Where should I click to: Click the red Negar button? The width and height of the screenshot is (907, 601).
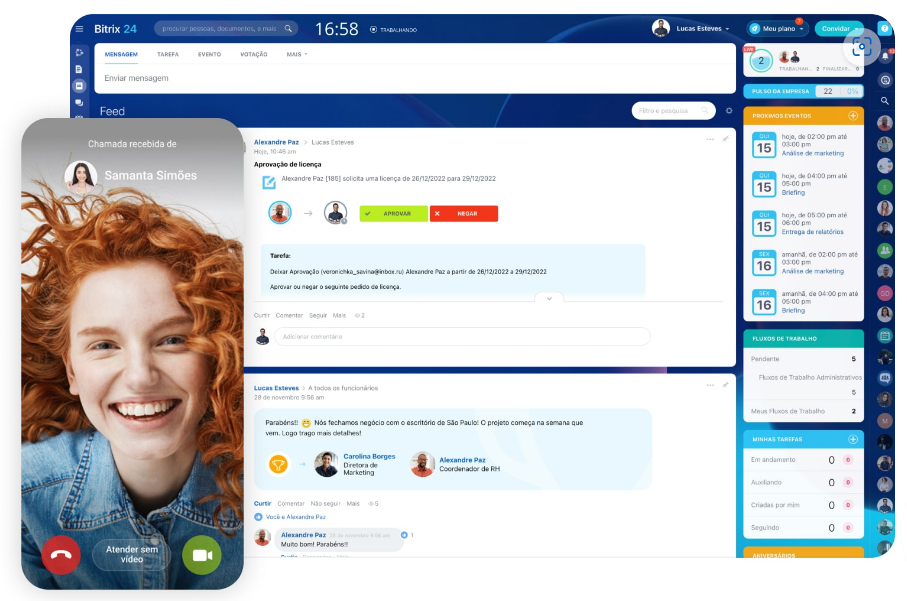[x=464, y=213]
